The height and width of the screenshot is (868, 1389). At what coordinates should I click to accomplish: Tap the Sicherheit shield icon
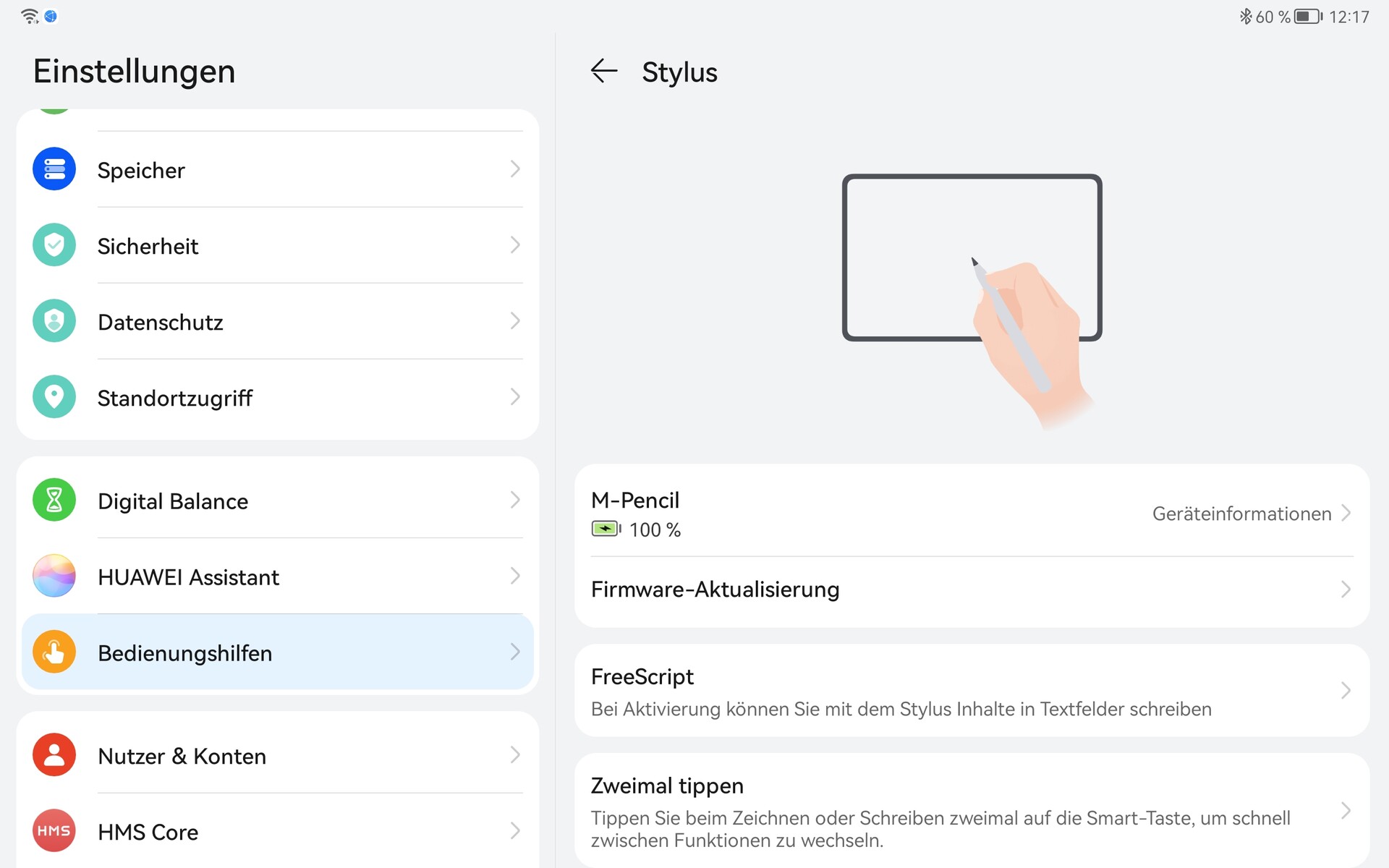tap(54, 245)
